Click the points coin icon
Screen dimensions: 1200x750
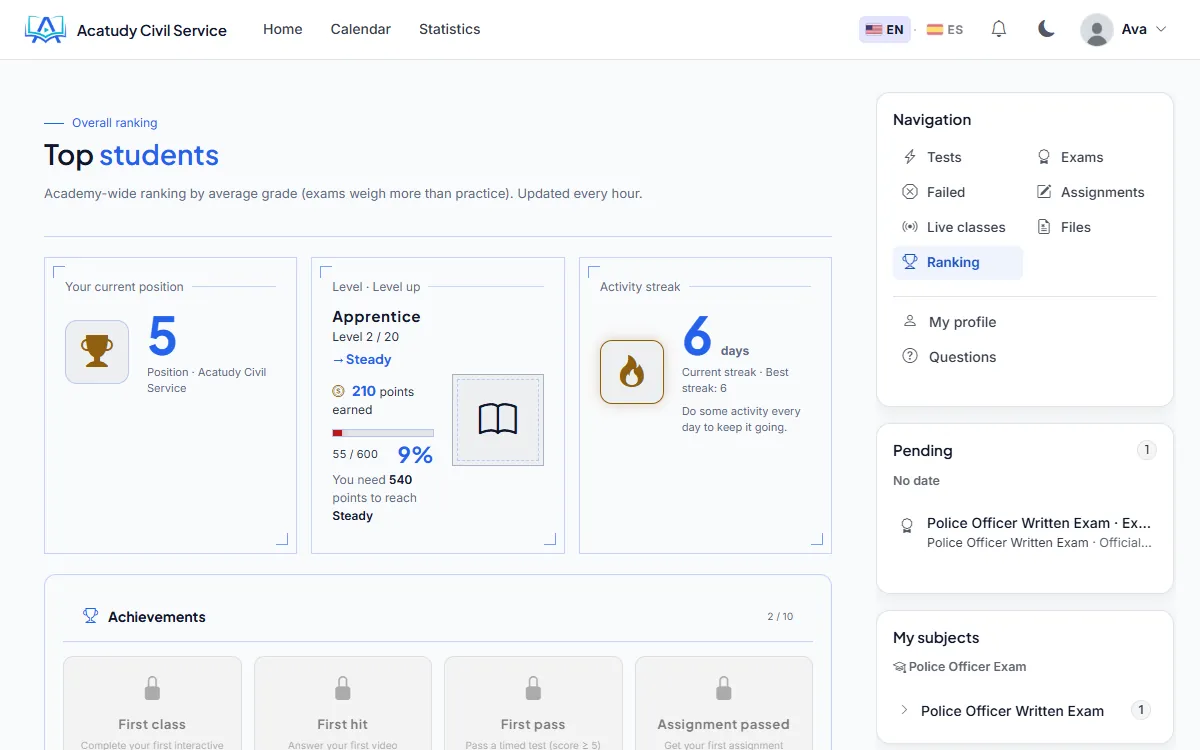tap(338, 391)
